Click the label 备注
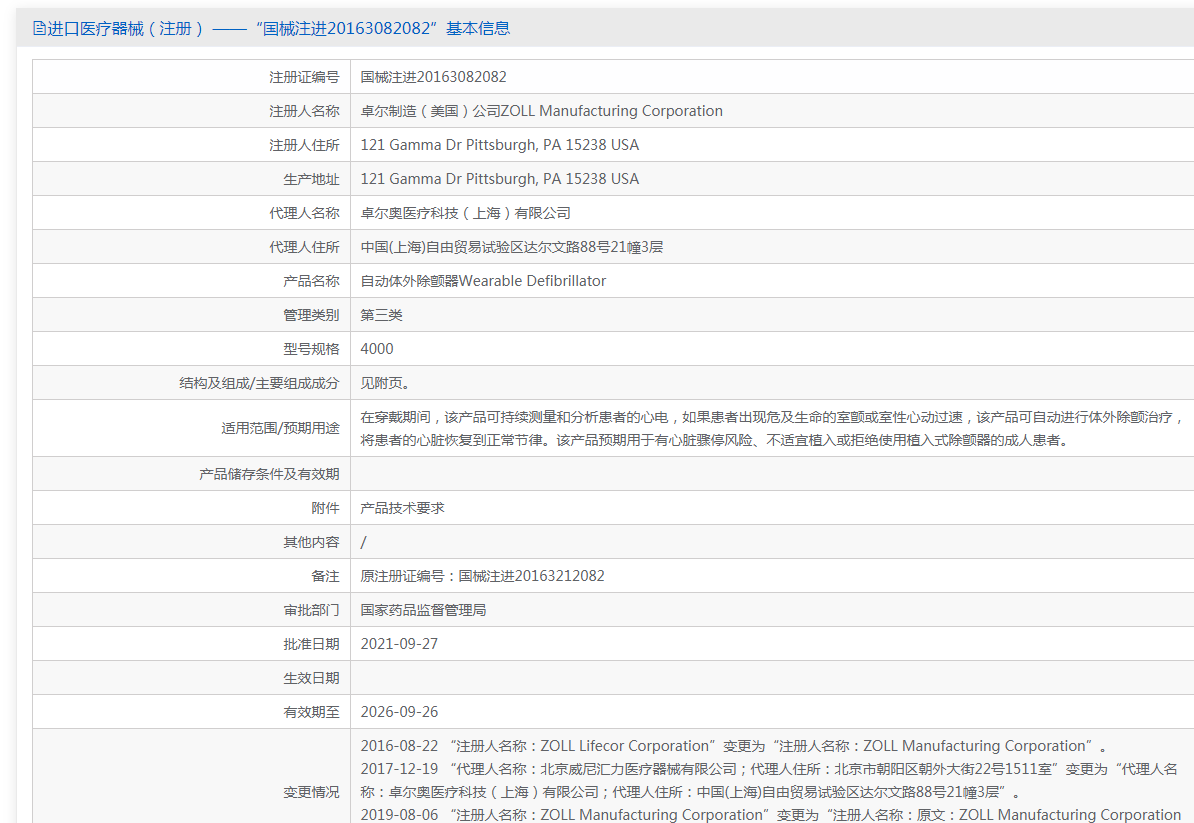The height and width of the screenshot is (823, 1194). pyautogui.click(x=325, y=576)
